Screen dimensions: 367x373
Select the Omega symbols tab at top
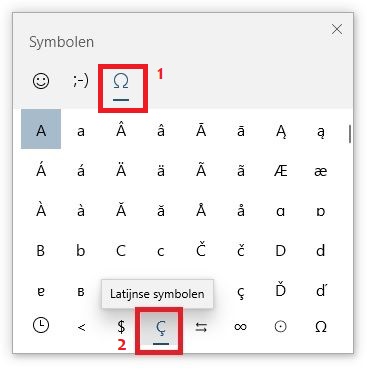coord(121,87)
